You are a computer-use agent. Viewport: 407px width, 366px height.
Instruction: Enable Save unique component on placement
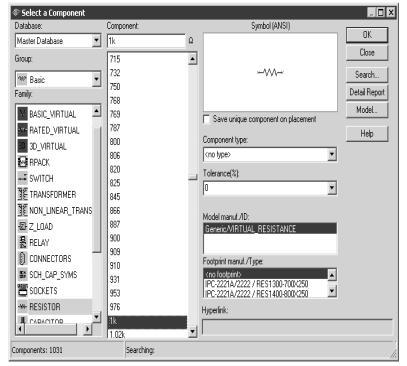pyautogui.click(x=207, y=119)
